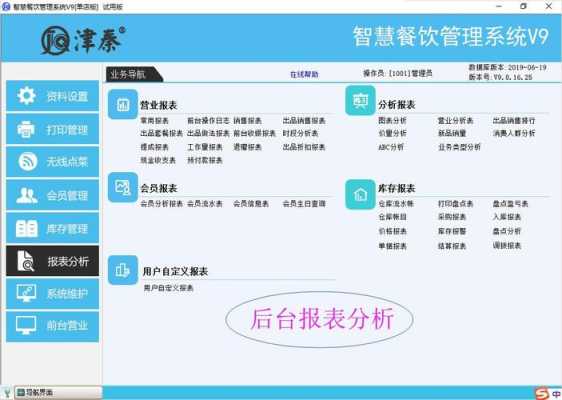Open the 时段分析表 report
562x400 pixels.
(300, 133)
